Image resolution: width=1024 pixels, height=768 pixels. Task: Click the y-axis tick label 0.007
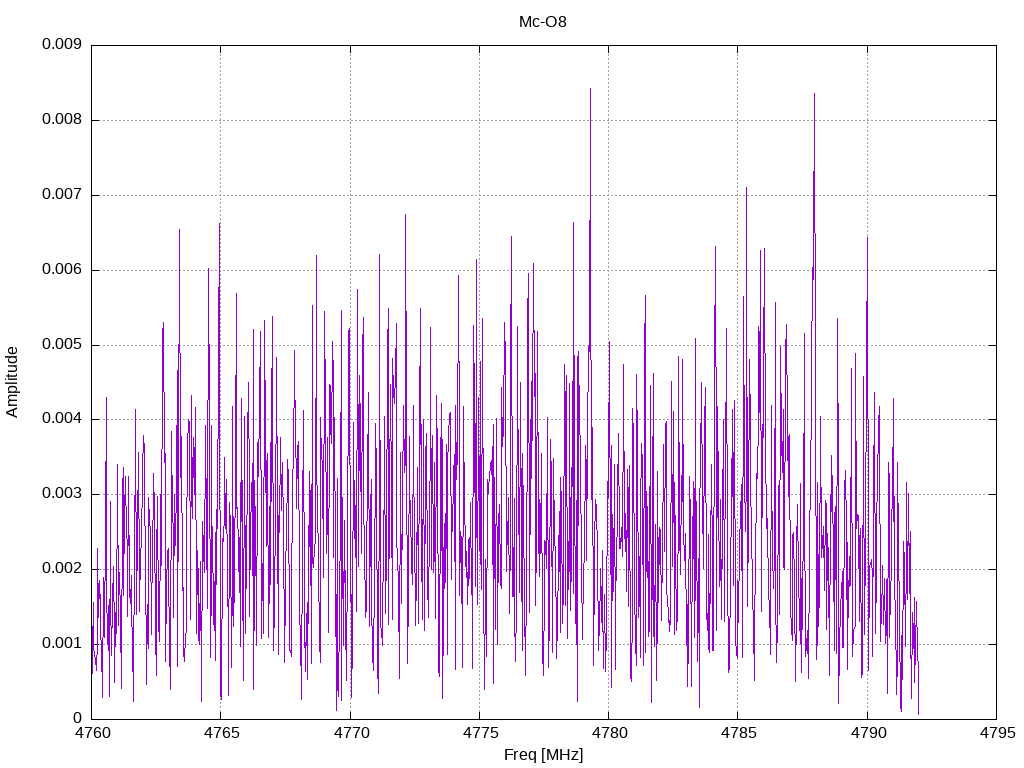pos(62,195)
